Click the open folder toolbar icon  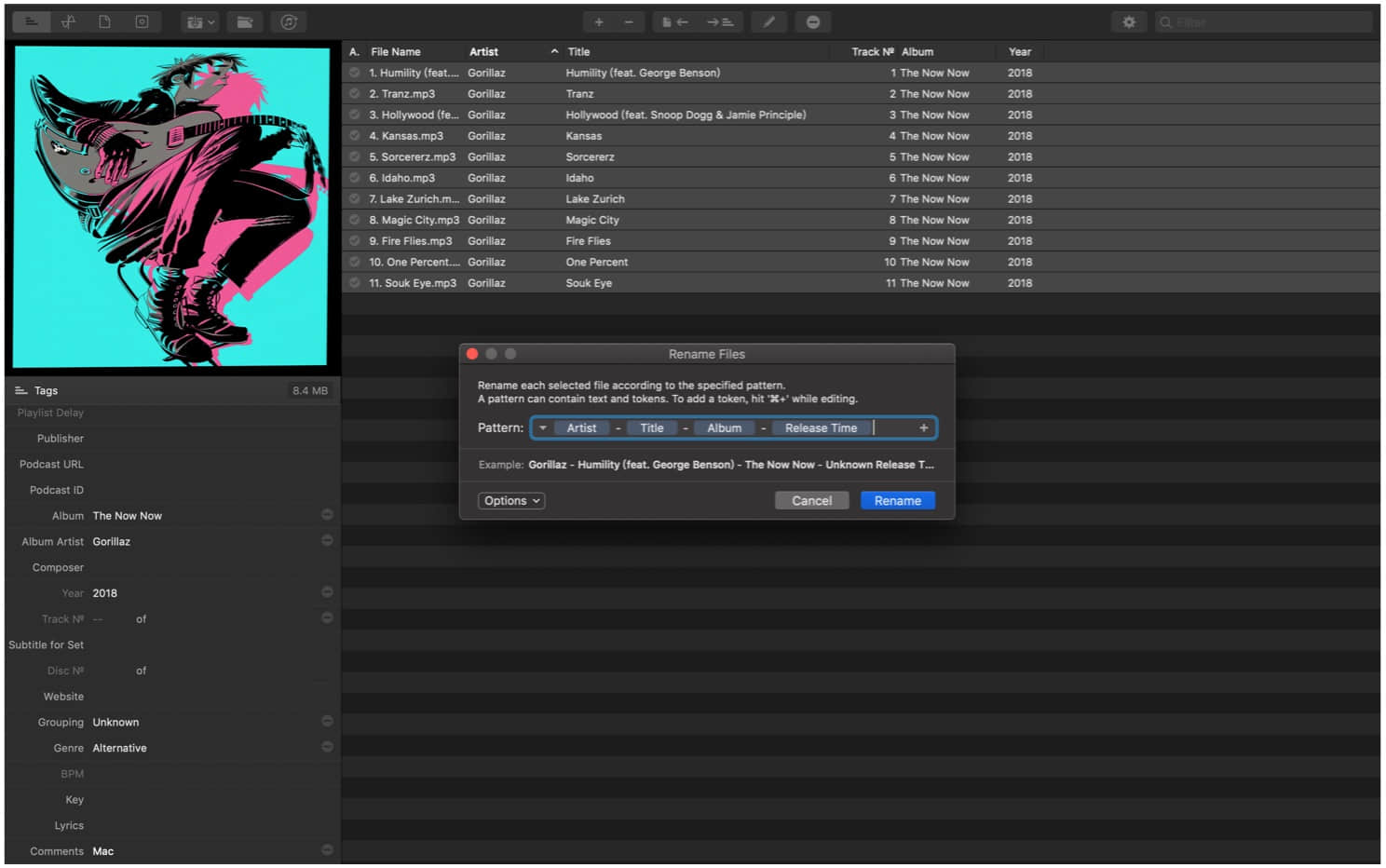(x=245, y=22)
